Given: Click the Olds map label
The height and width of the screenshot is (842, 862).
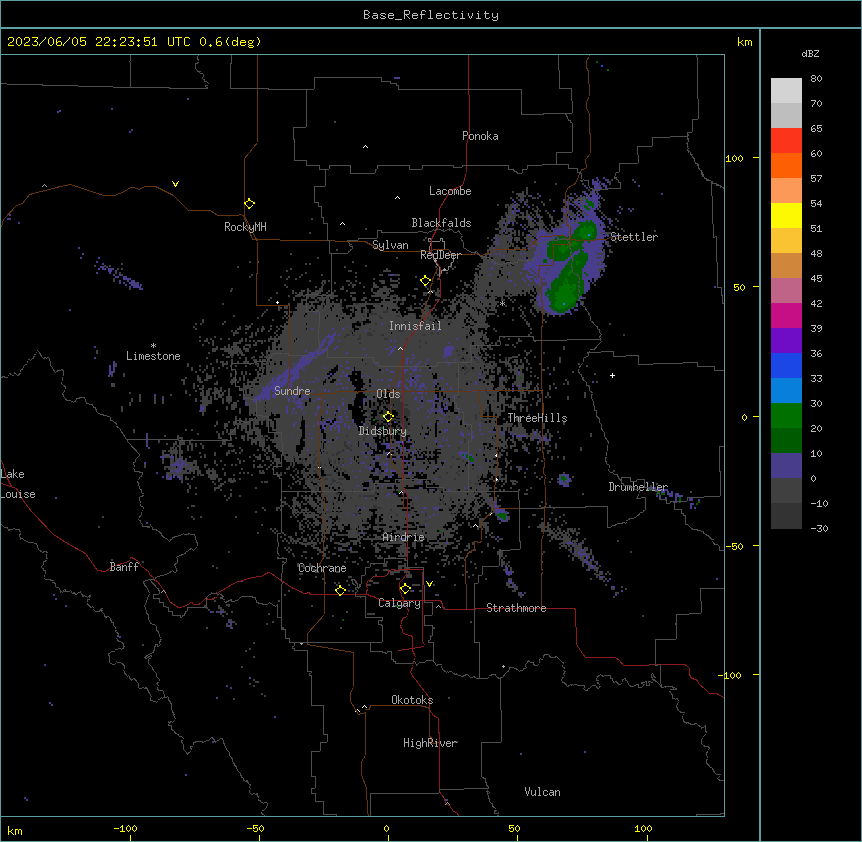Looking at the screenshot, I should coord(388,394).
